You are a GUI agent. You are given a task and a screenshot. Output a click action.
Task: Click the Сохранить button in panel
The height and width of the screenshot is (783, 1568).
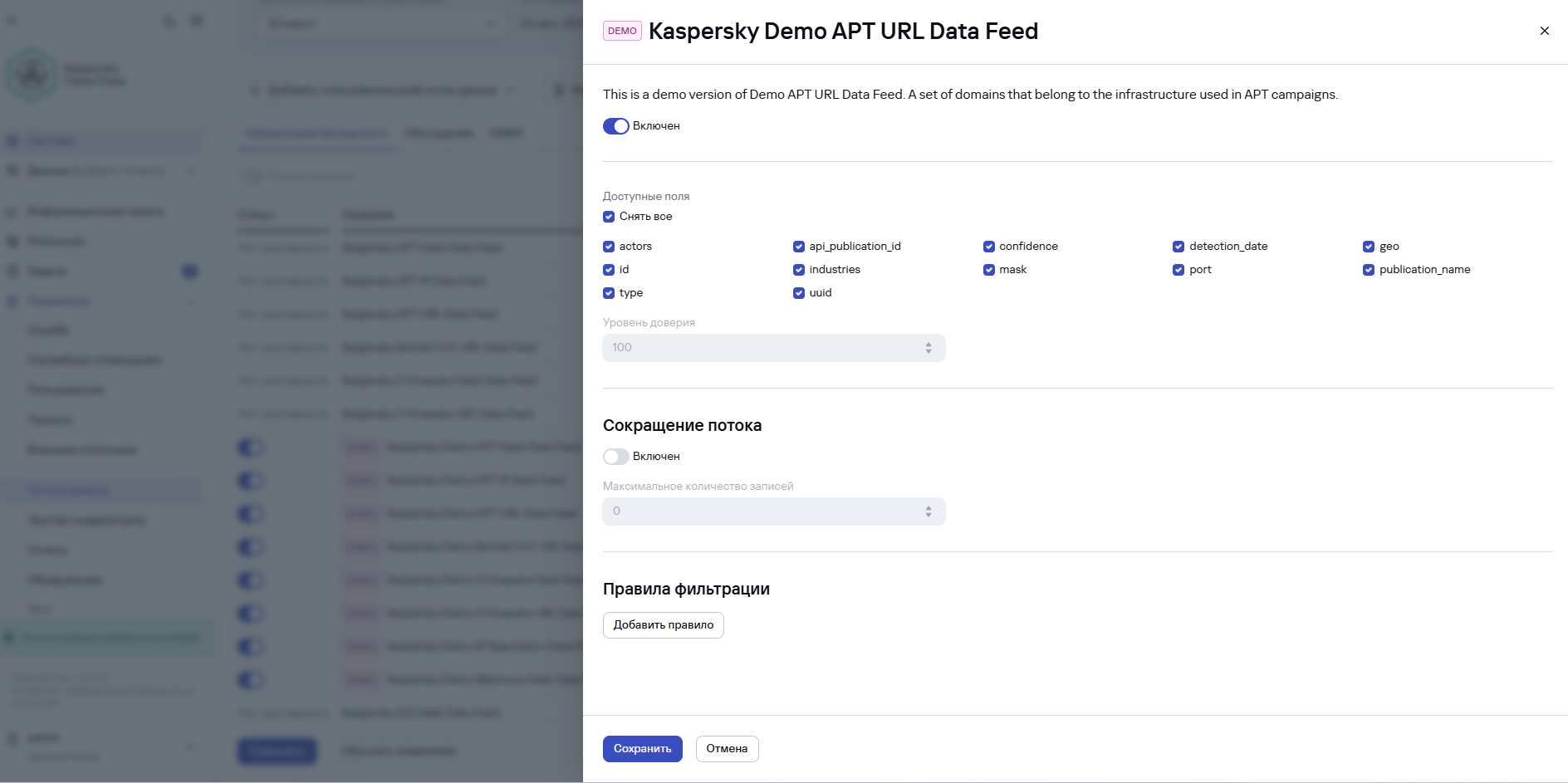[643, 749]
